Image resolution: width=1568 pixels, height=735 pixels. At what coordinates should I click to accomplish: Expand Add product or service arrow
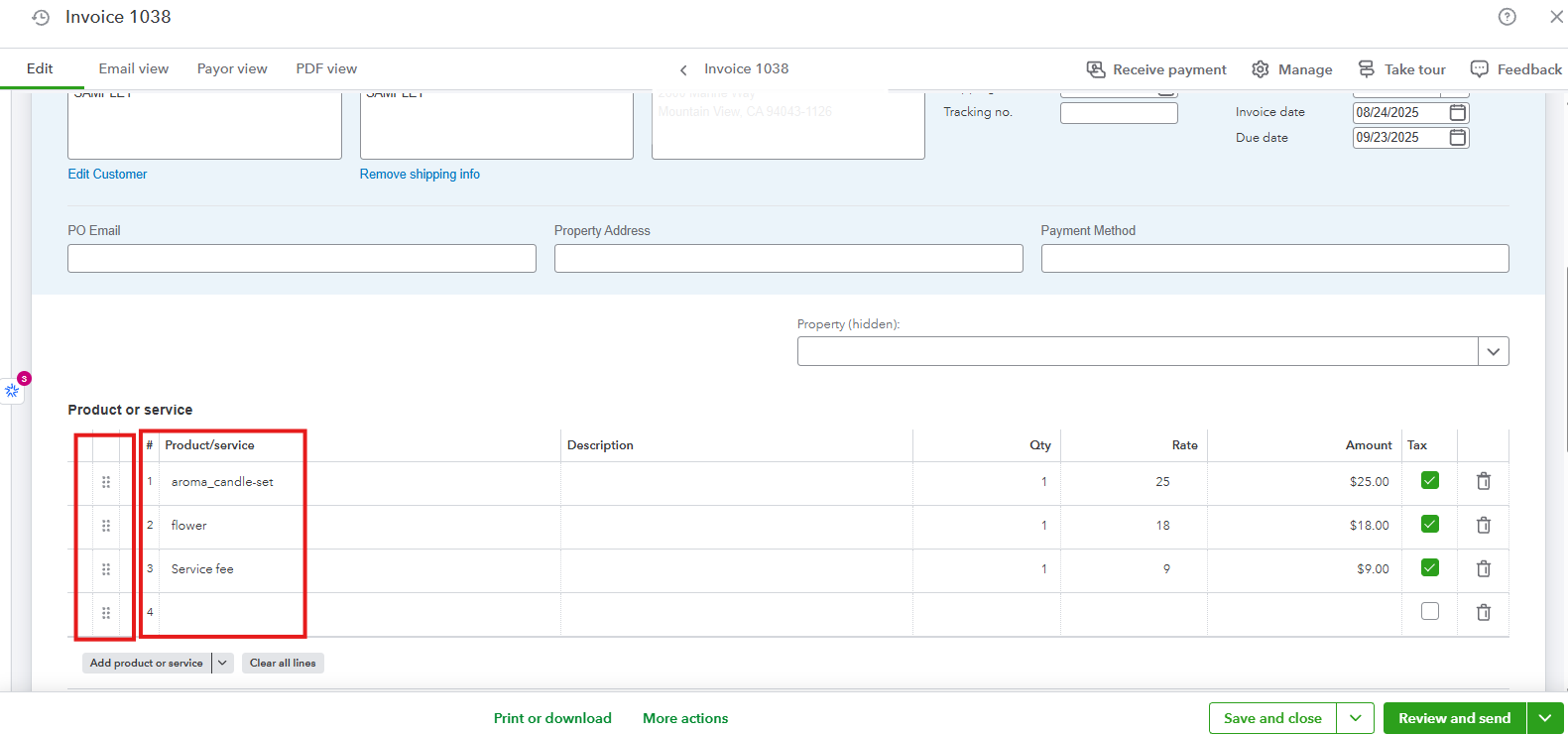(x=223, y=664)
